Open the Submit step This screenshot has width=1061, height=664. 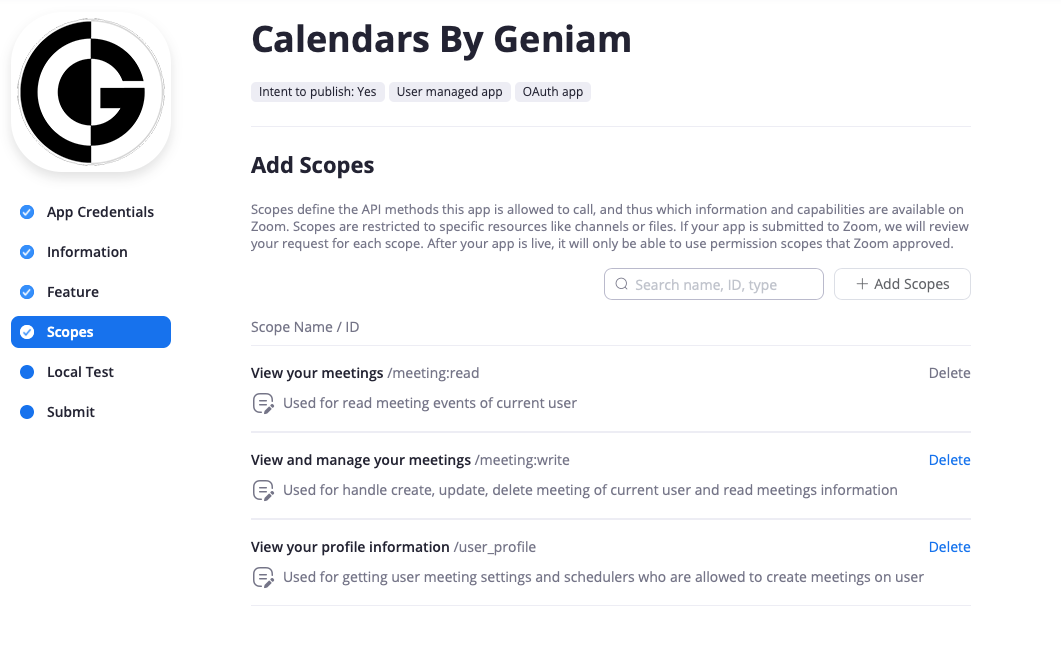click(x=71, y=412)
